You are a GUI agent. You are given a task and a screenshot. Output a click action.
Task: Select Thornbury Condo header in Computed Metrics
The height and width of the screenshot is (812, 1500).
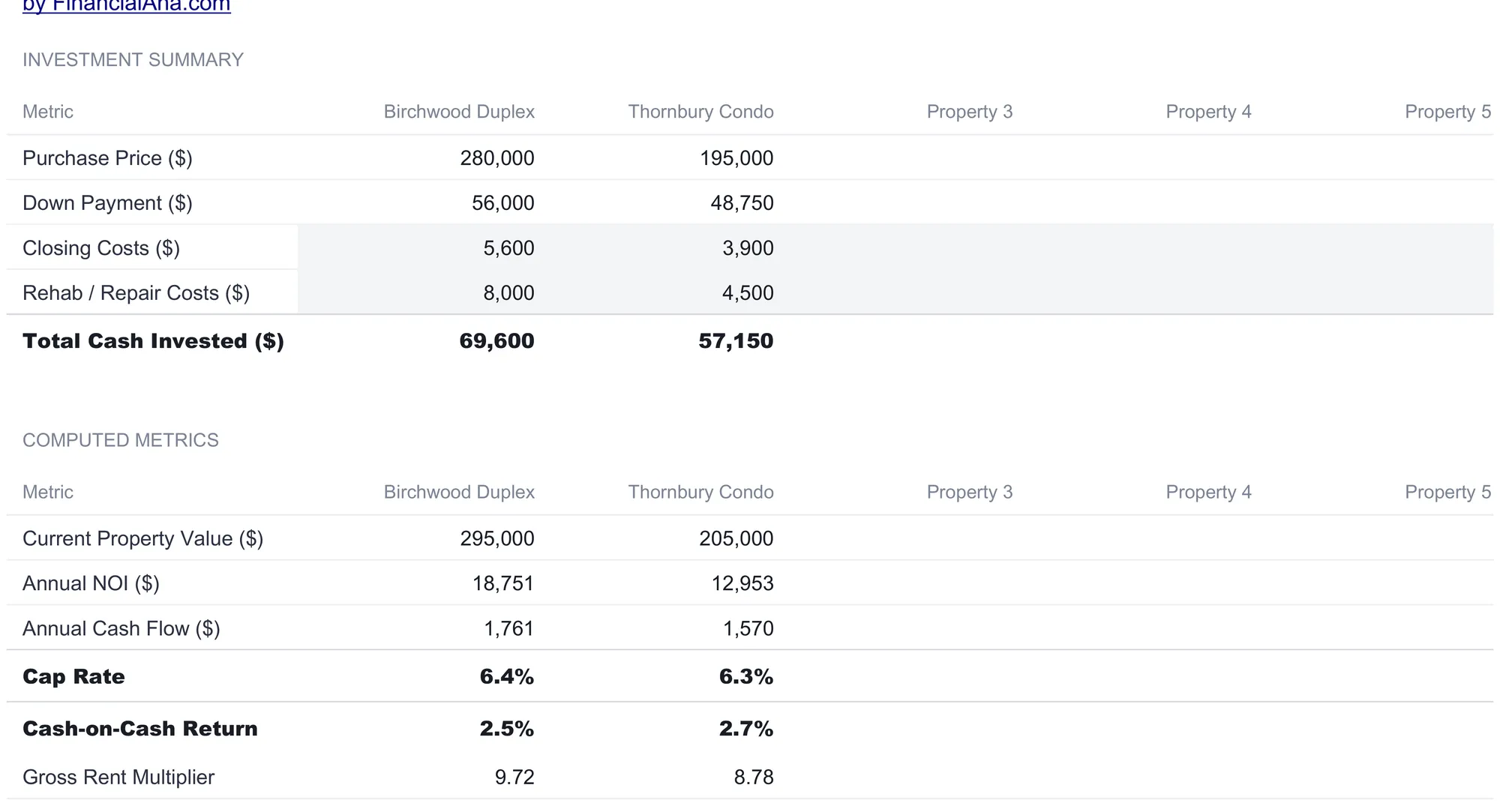(700, 492)
